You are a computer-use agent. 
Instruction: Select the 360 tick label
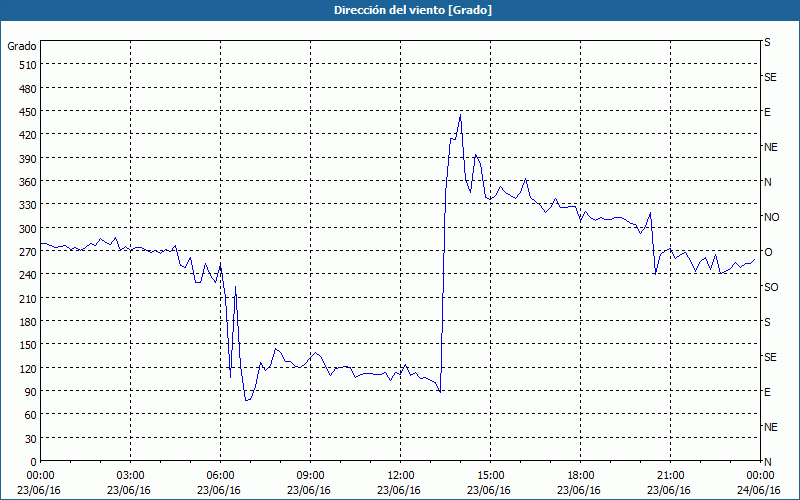(x=28, y=182)
